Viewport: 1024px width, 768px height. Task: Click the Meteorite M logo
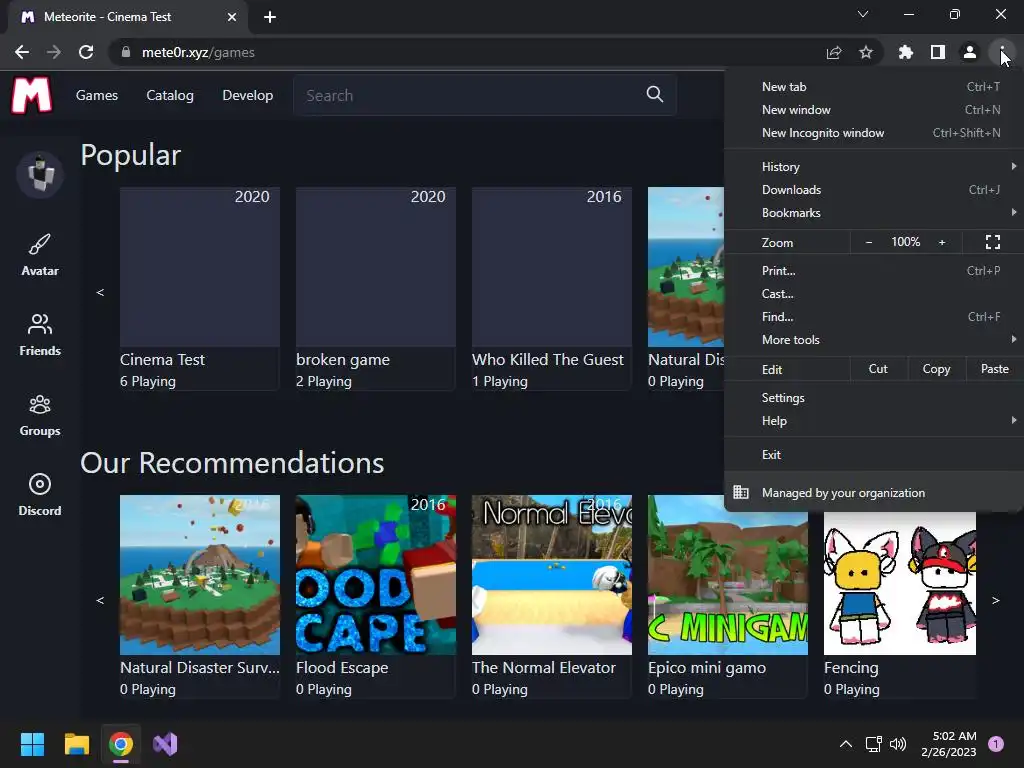pos(31,95)
